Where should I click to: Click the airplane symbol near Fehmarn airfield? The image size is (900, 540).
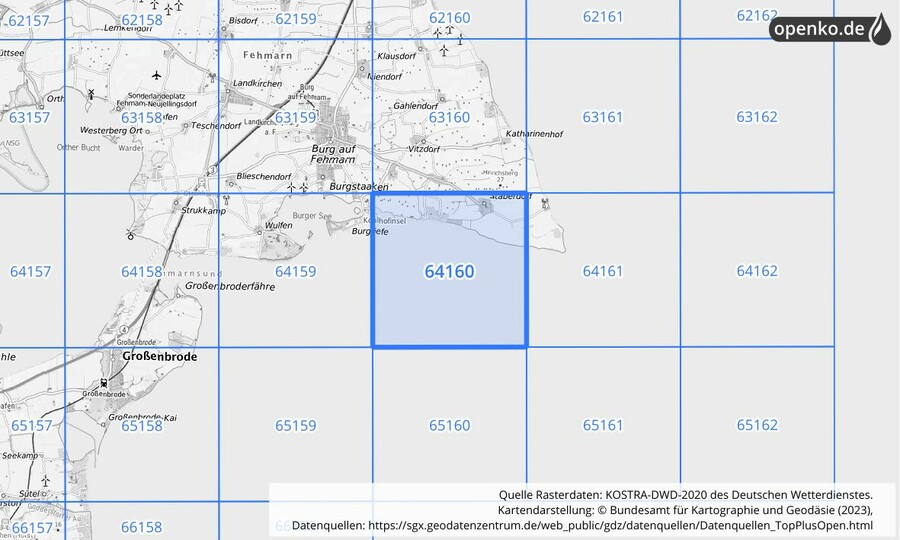tap(156, 76)
